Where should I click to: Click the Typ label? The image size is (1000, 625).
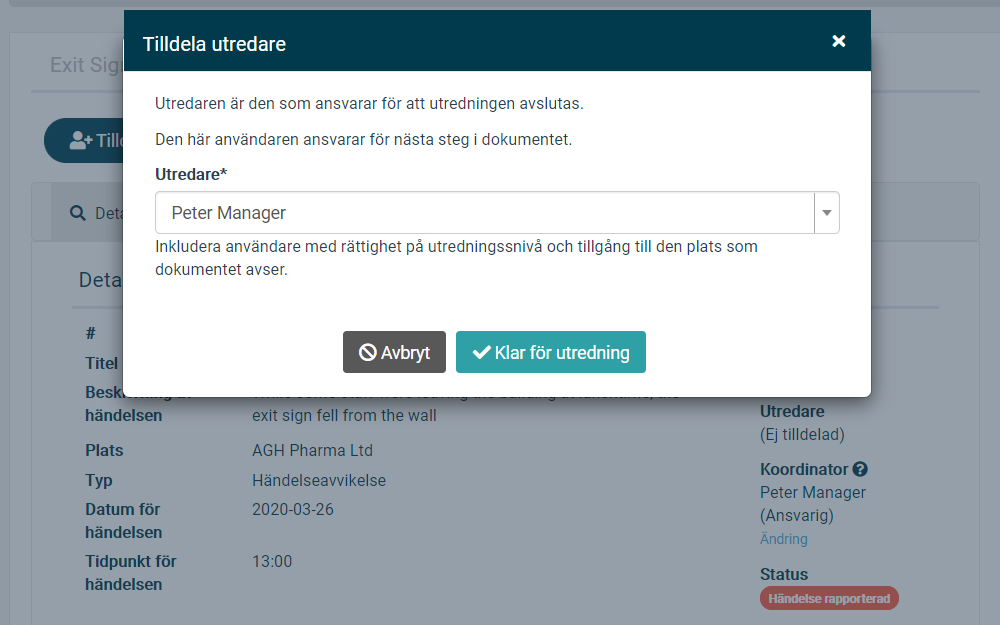99,480
